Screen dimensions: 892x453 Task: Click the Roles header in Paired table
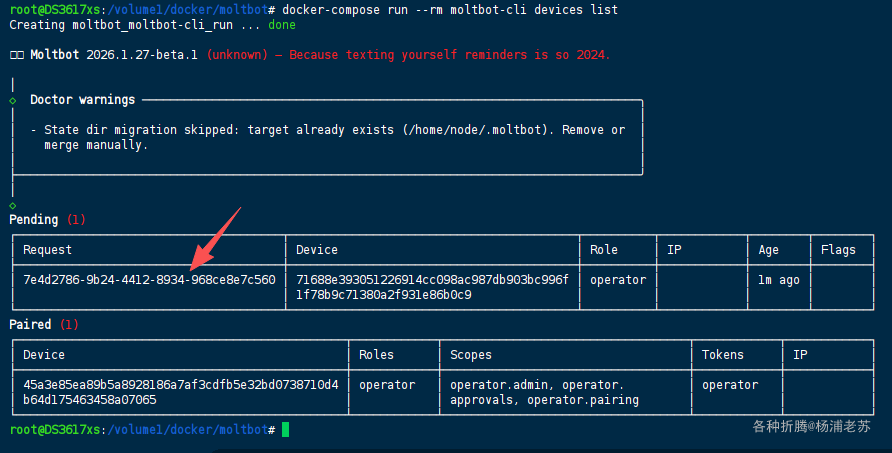coord(377,355)
